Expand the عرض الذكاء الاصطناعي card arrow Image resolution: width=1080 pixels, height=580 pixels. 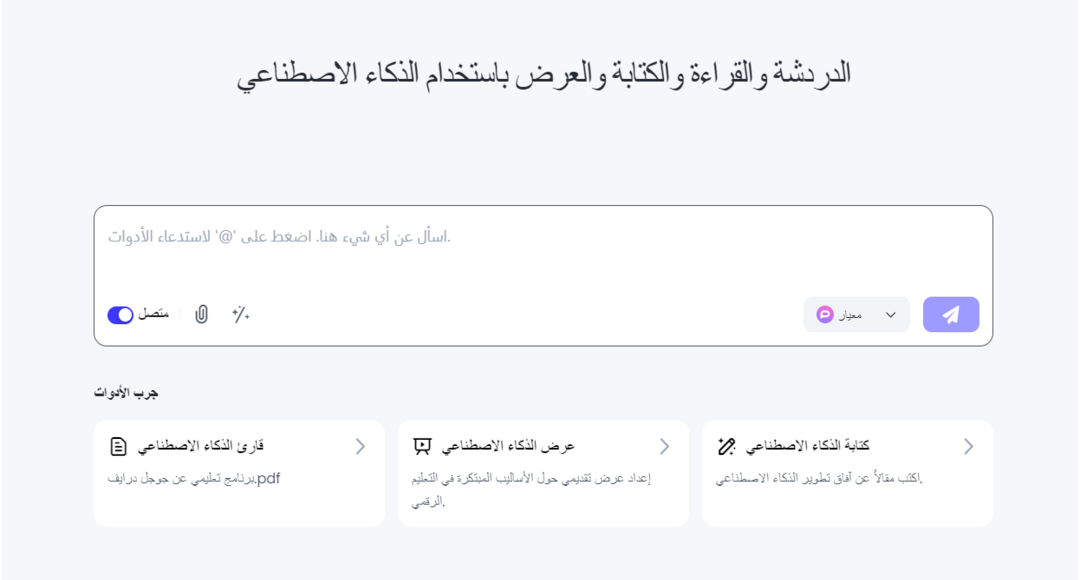coord(664,446)
